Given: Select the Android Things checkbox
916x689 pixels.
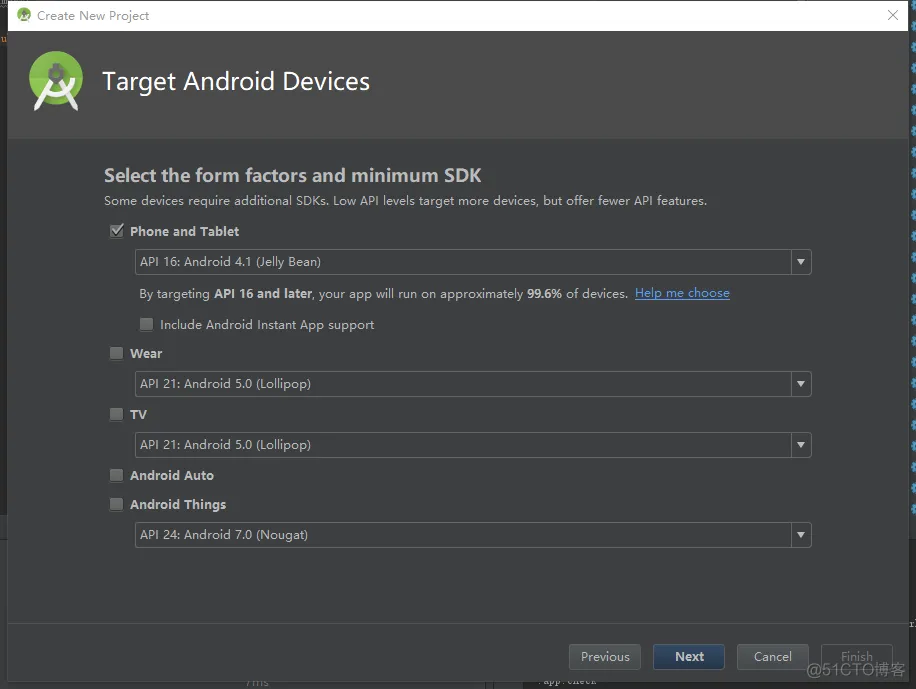Looking at the screenshot, I should click(x=116, y=504).
